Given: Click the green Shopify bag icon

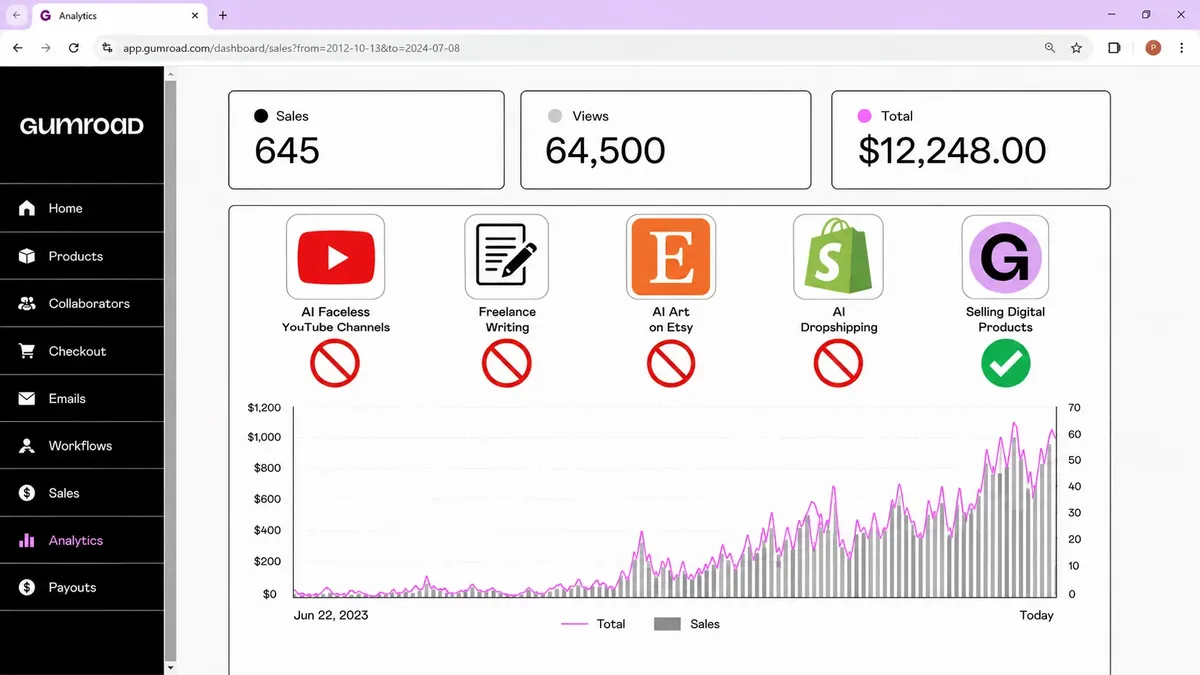Looking at the screenshot, I should (x=838, y=257).
